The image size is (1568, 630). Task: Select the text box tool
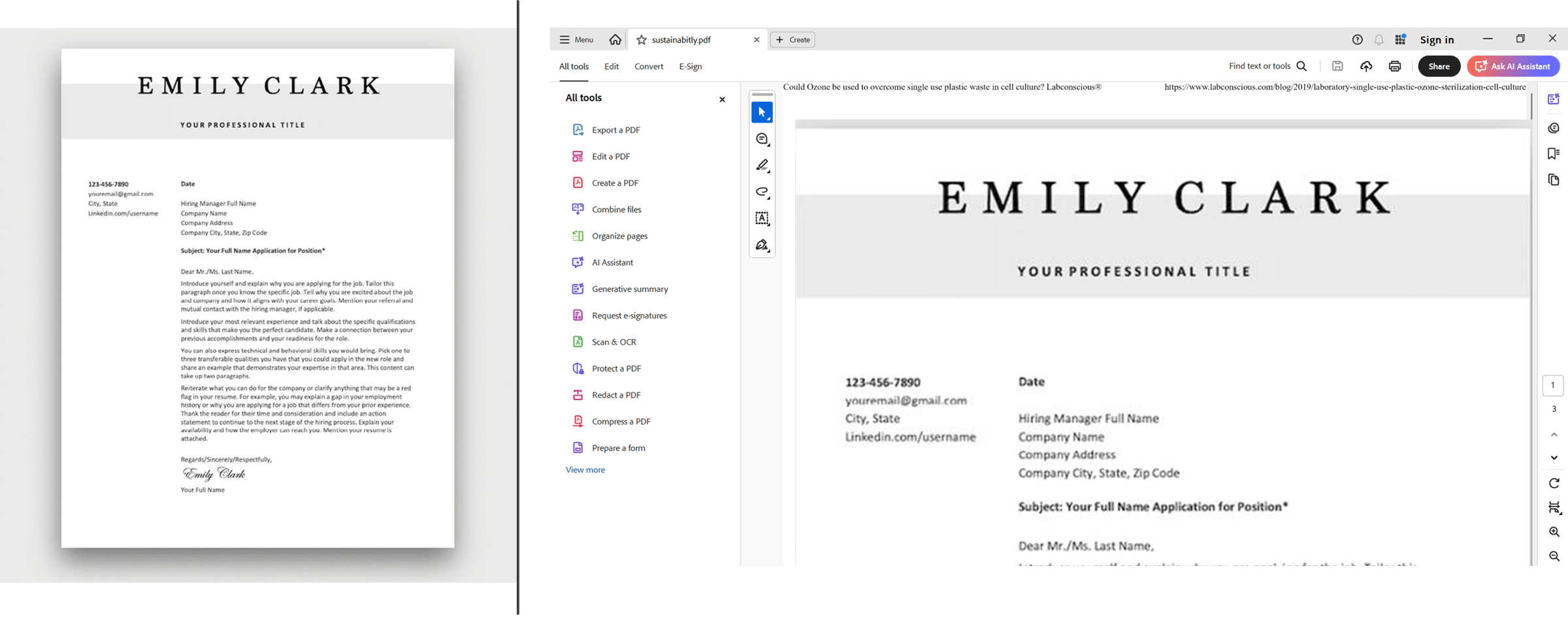click(762, 219)
